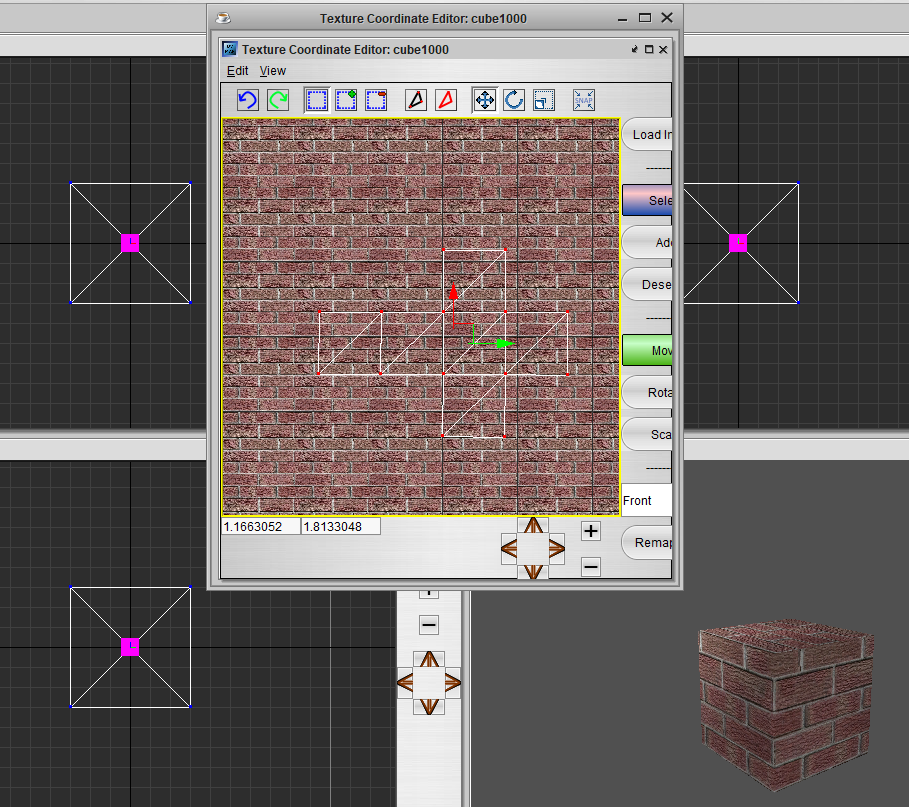
Task: Click the Deselect side button
Action: (x=647, y=285)
